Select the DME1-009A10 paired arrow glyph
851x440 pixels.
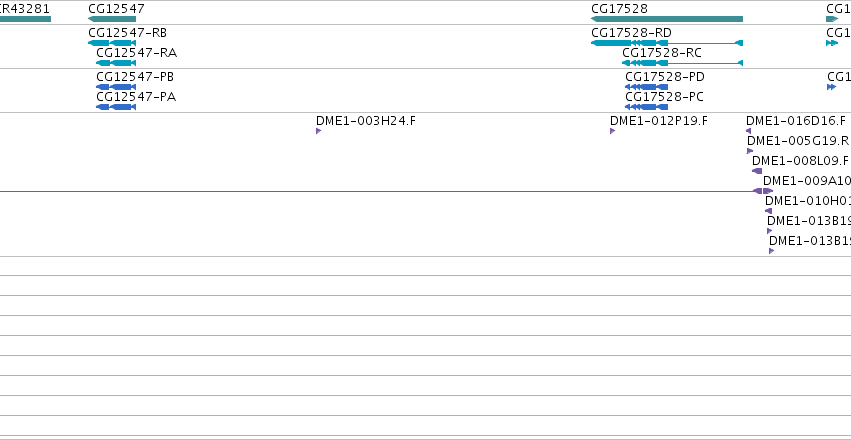[763, 191]
